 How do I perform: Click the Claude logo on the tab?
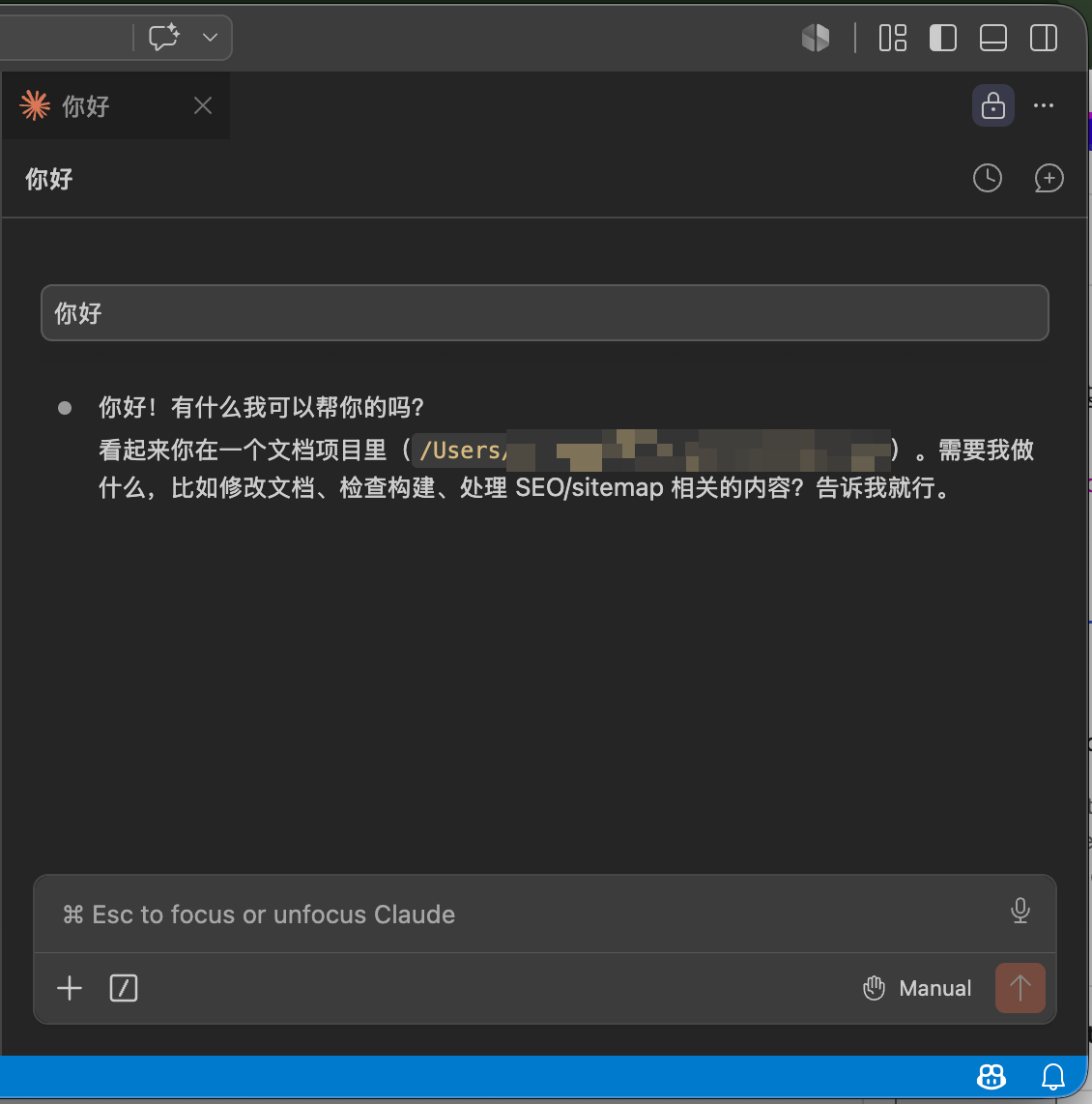(x=35, y=105)
